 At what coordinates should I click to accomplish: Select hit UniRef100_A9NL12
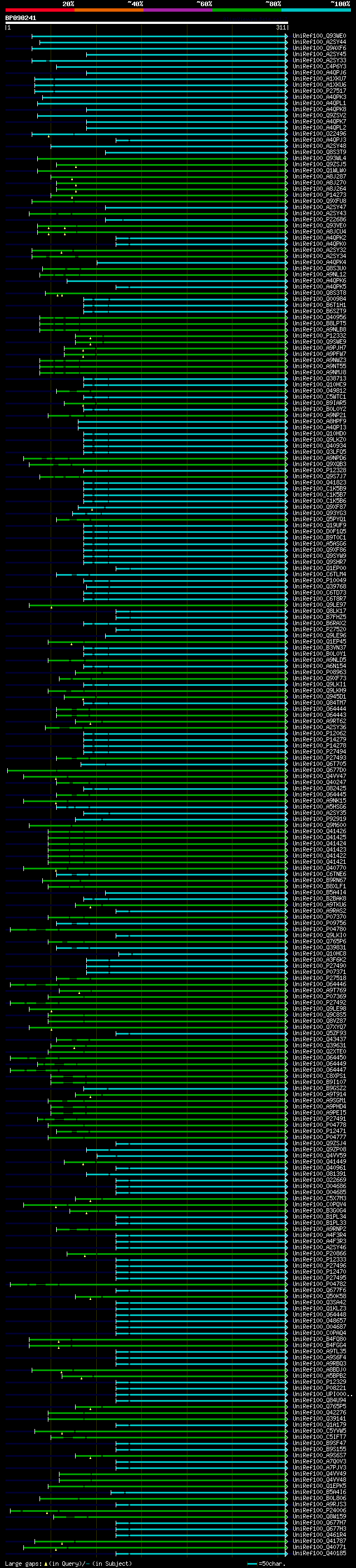pyautogui.click(x=319, y=275)
